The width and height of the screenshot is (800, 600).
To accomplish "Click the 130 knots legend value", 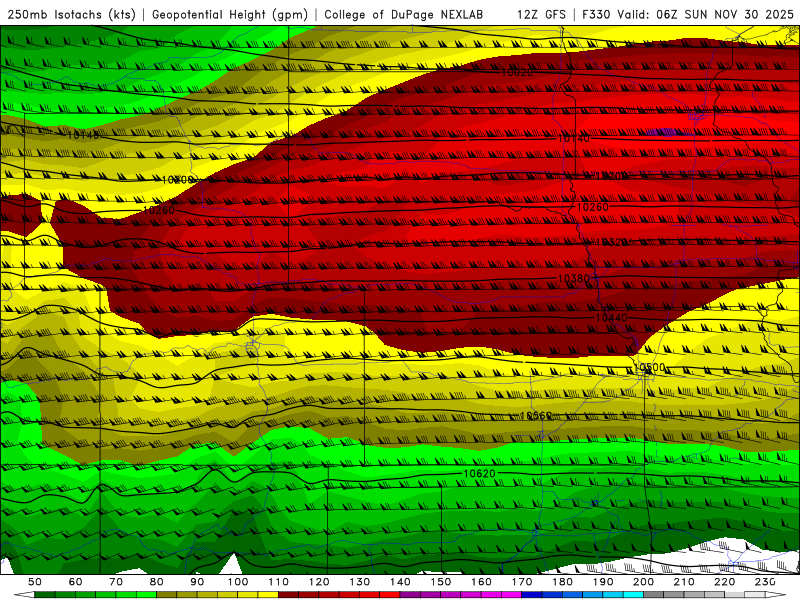I will [360, 582].
